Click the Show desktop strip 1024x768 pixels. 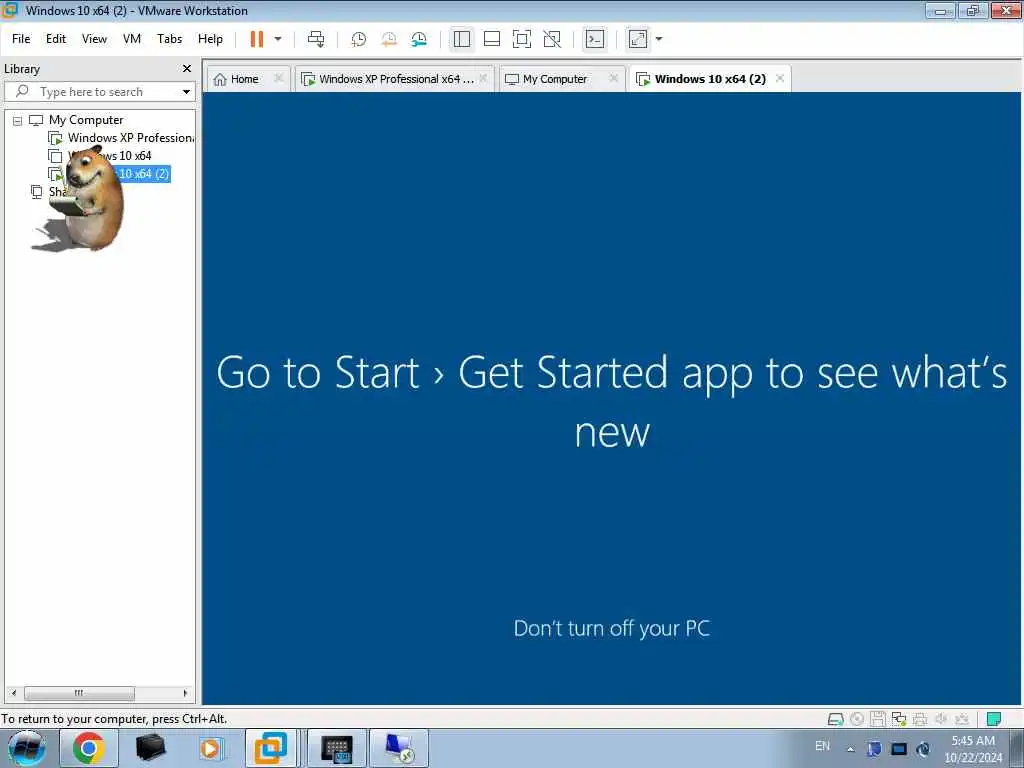tap(1017, 749)
